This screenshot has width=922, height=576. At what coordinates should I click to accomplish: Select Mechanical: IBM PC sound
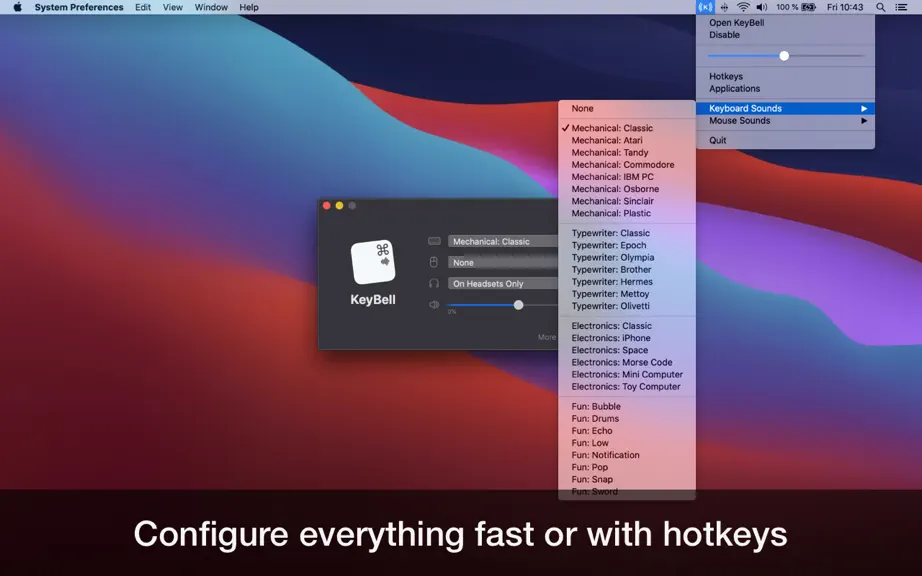[627, 176]
